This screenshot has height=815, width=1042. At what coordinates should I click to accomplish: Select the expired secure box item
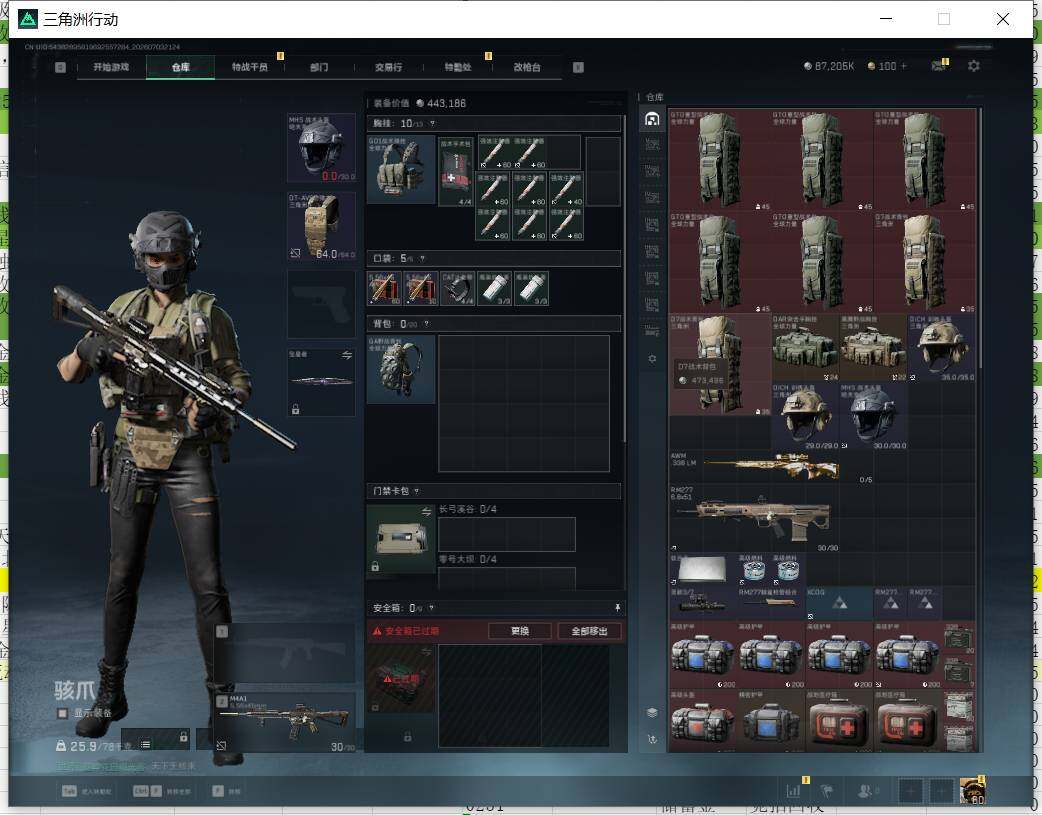(401, 678)
